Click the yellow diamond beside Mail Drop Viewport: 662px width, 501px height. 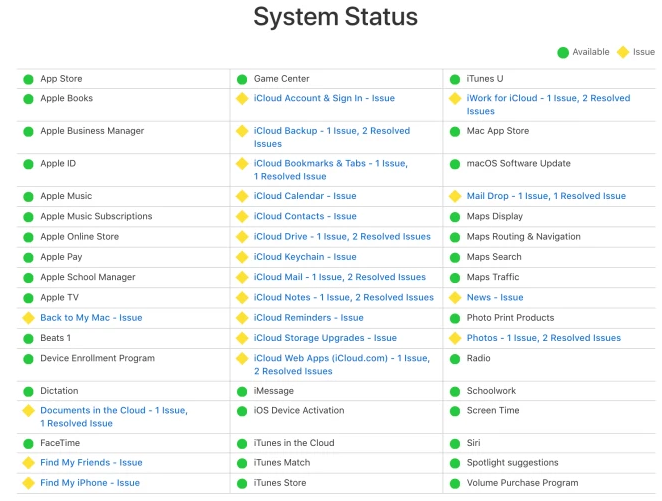coord(455,196)
